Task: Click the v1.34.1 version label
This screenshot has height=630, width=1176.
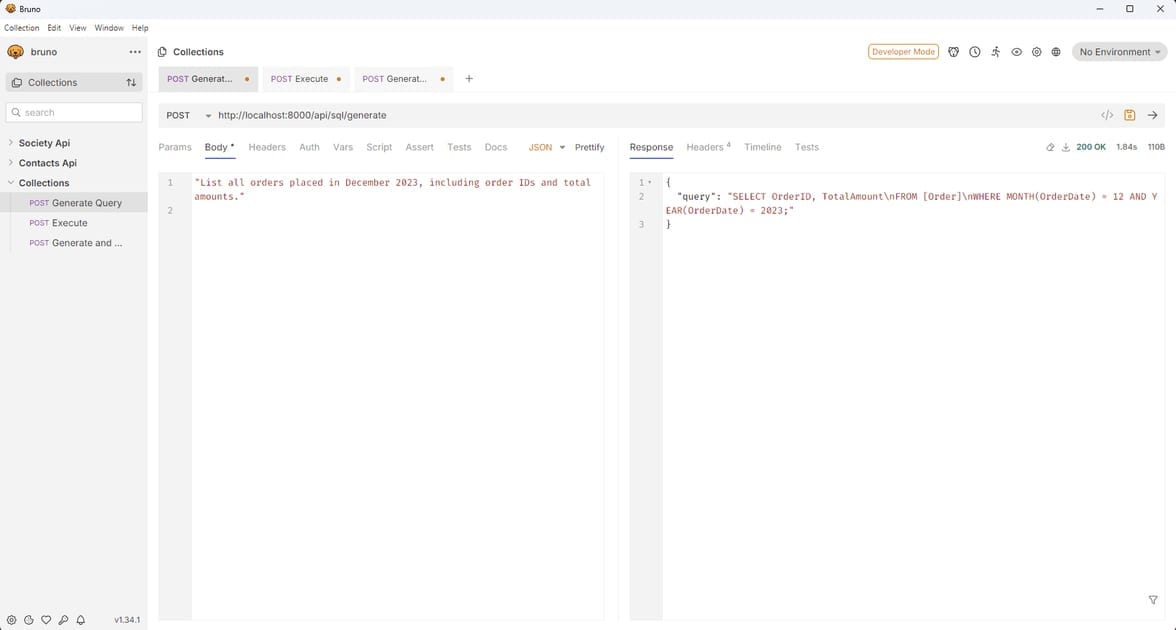Action: [x=127, y=620]
